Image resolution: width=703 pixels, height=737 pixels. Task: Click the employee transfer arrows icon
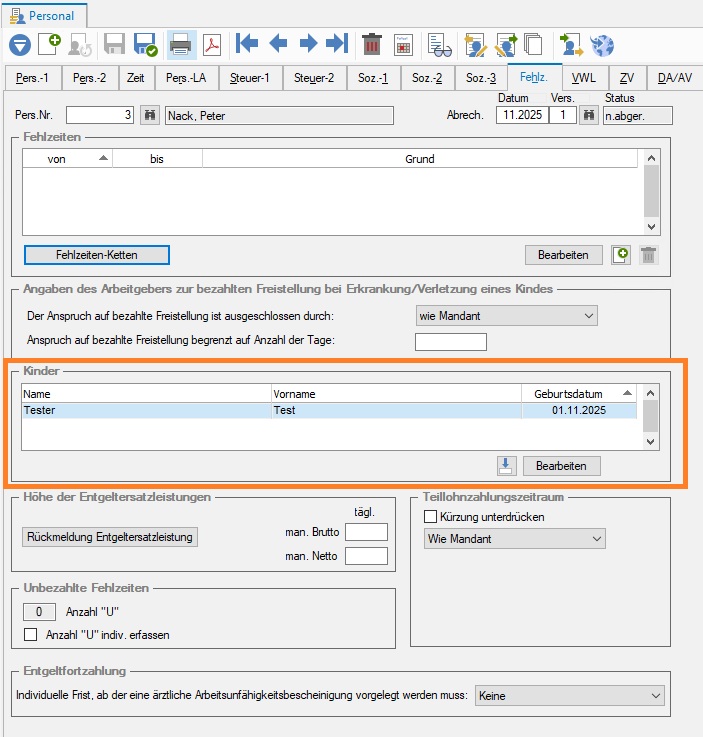coord(571,45)
